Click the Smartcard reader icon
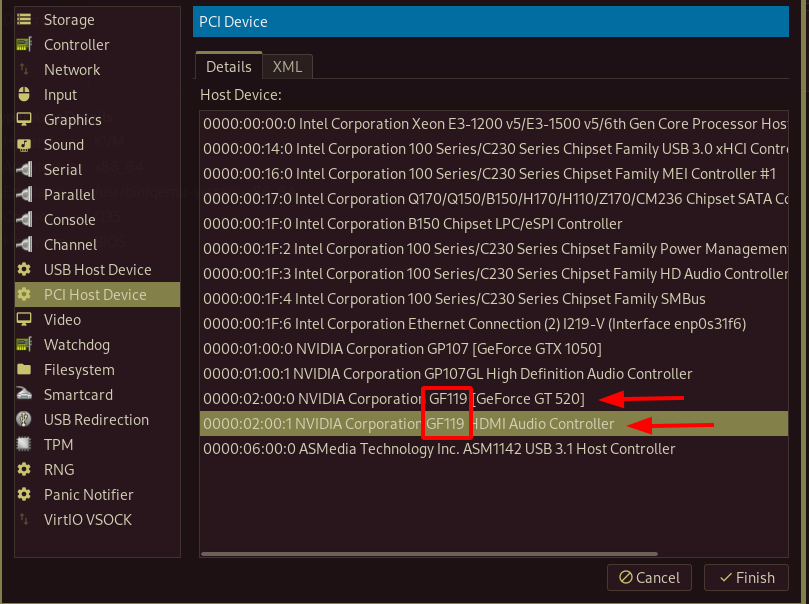809x604 pixels. (24, 395)
